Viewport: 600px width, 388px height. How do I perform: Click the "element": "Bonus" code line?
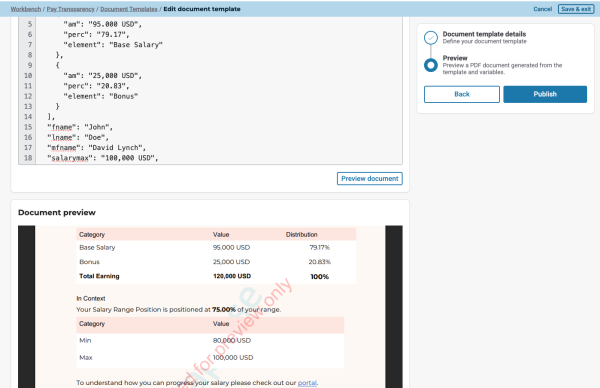click(x=101, y=96)
